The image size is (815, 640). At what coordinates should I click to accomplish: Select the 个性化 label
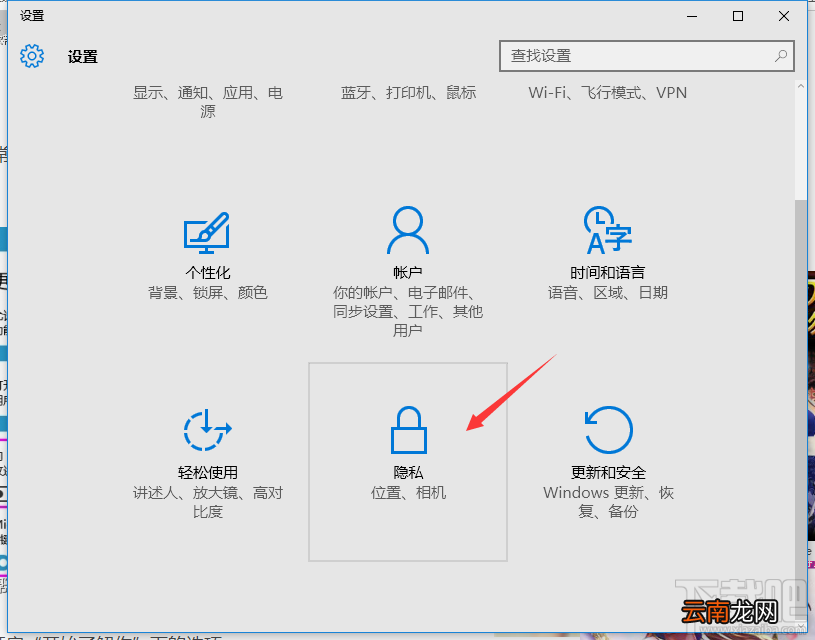tap(207, 272)
